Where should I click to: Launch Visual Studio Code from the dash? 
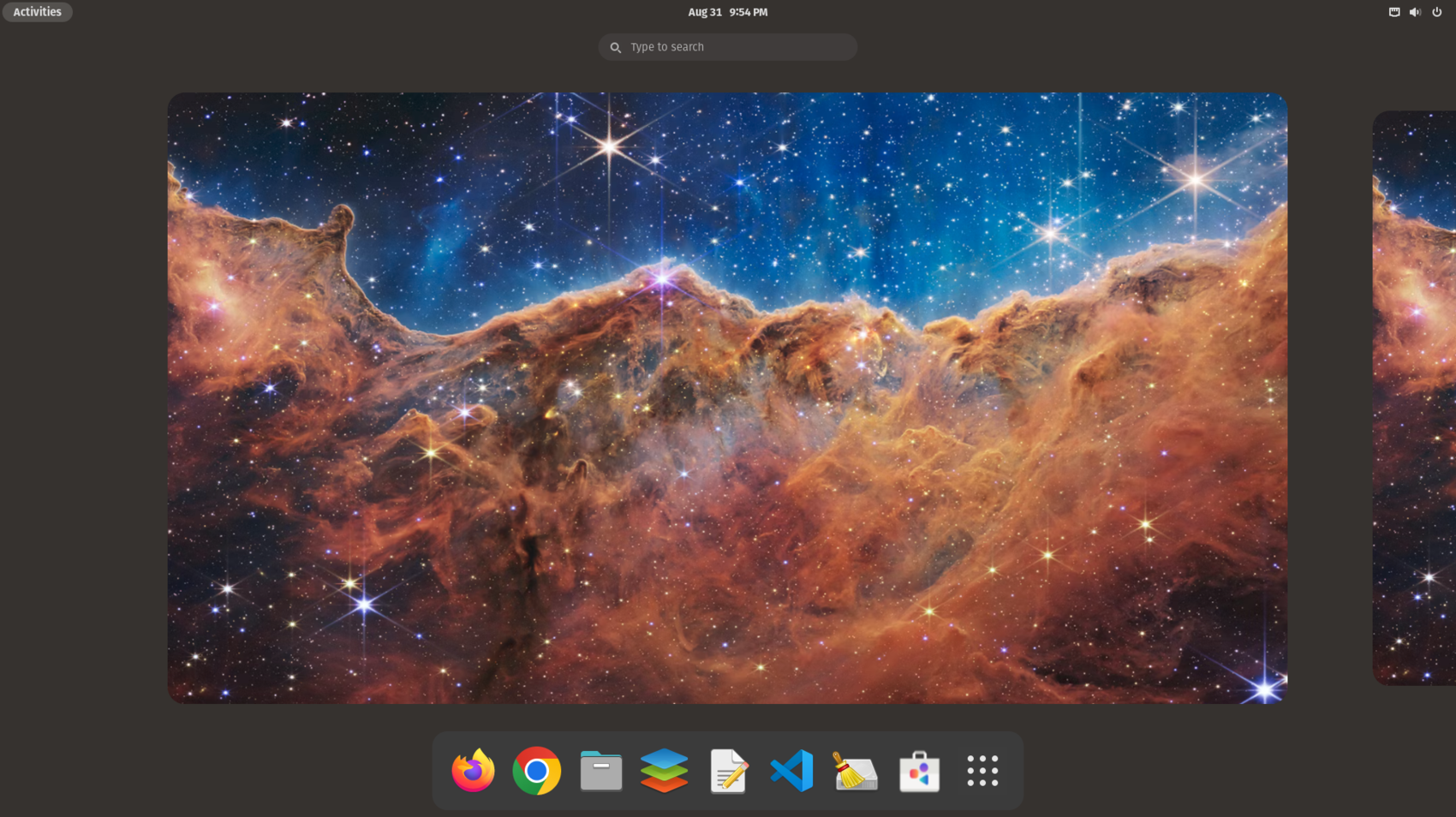791,771
